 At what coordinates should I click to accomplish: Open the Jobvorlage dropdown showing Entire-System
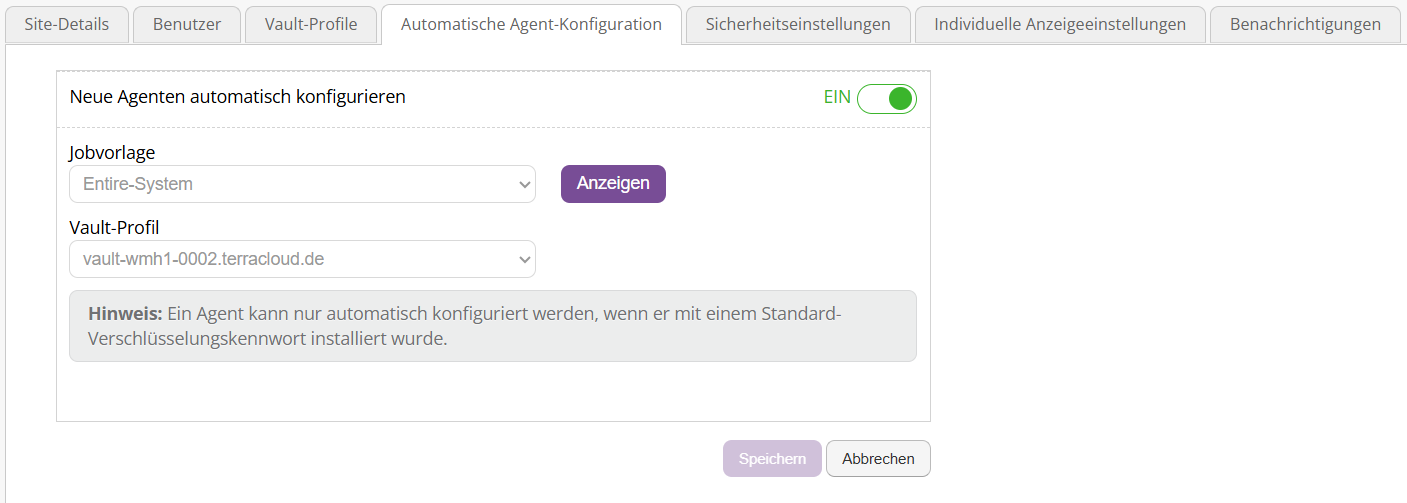click(302, 184)
